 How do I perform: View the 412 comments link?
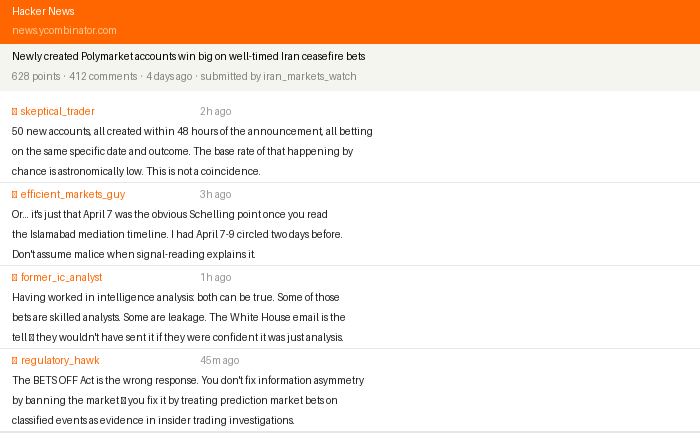pos(103,76)
